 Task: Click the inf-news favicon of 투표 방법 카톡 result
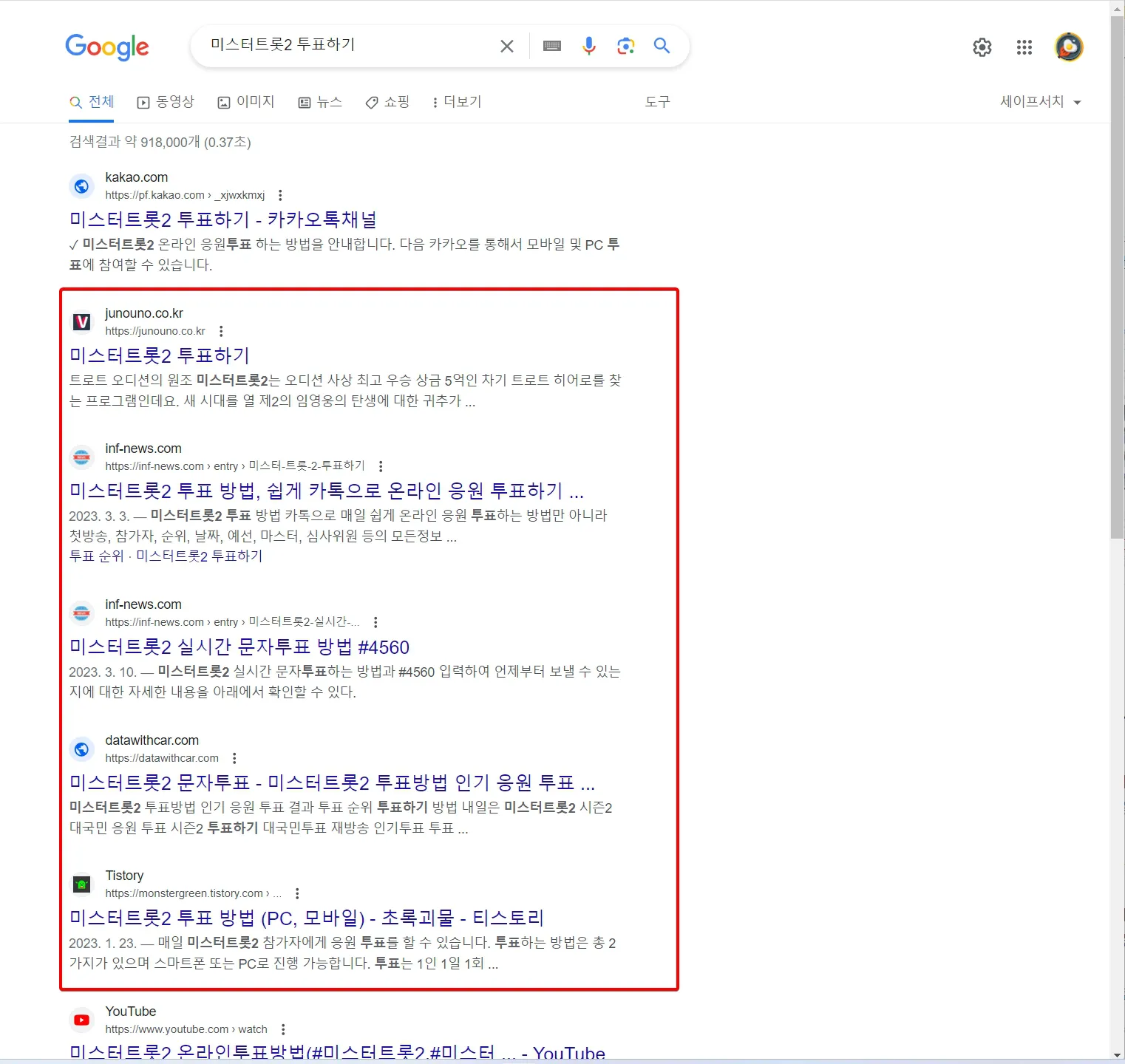click(82, 457)
